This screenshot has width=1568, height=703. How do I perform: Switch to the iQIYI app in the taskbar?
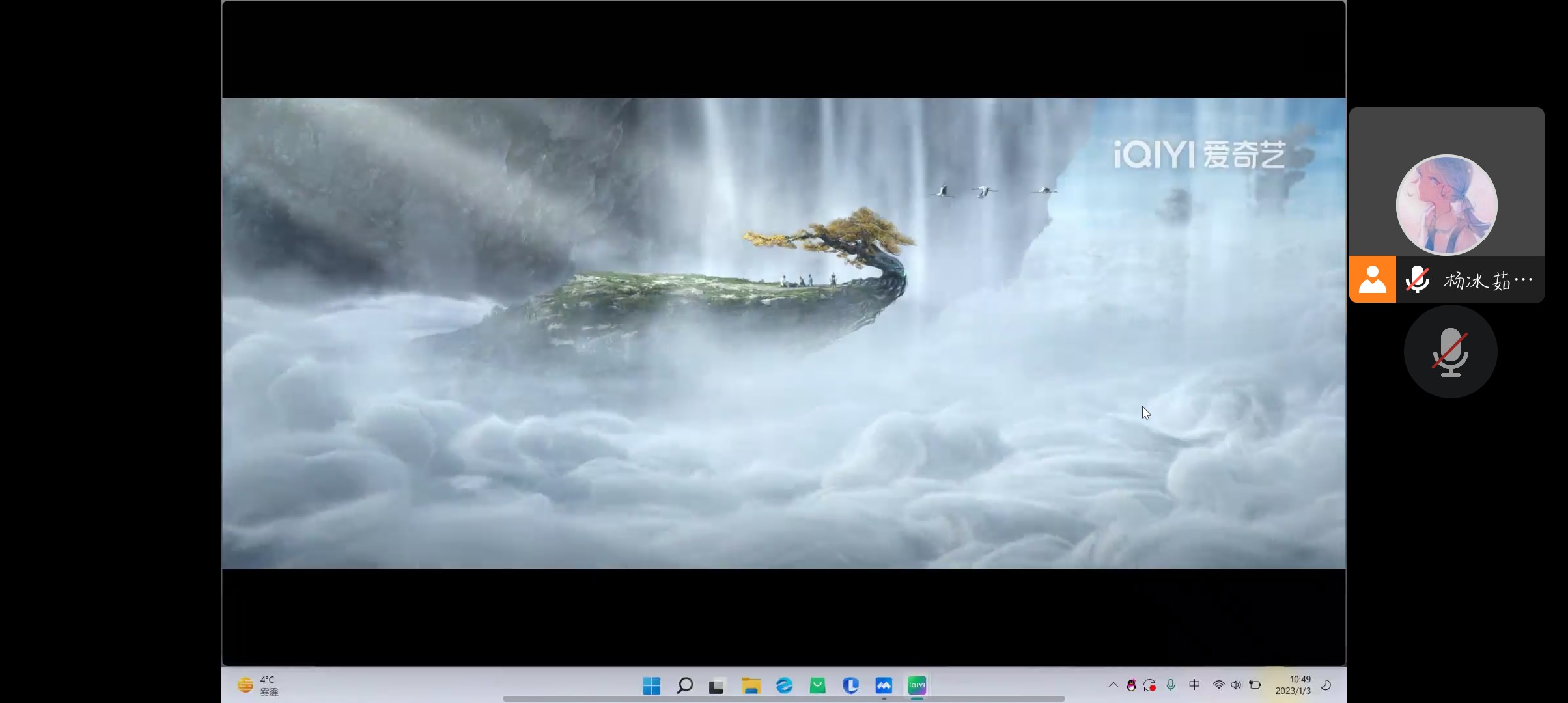[x=917, y=685]
